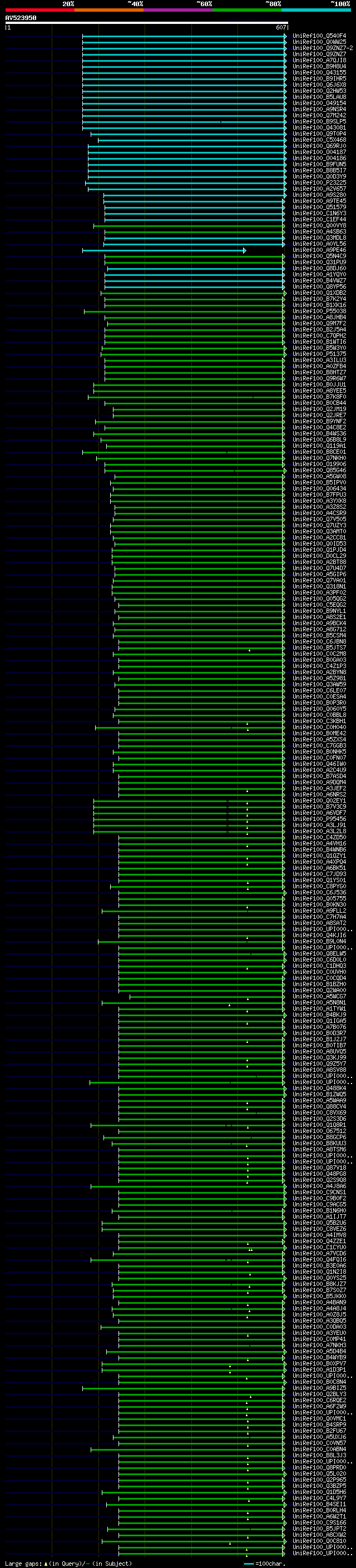
Task: Select label UniRef100_Q1XDB2
Action: (319, 293)
